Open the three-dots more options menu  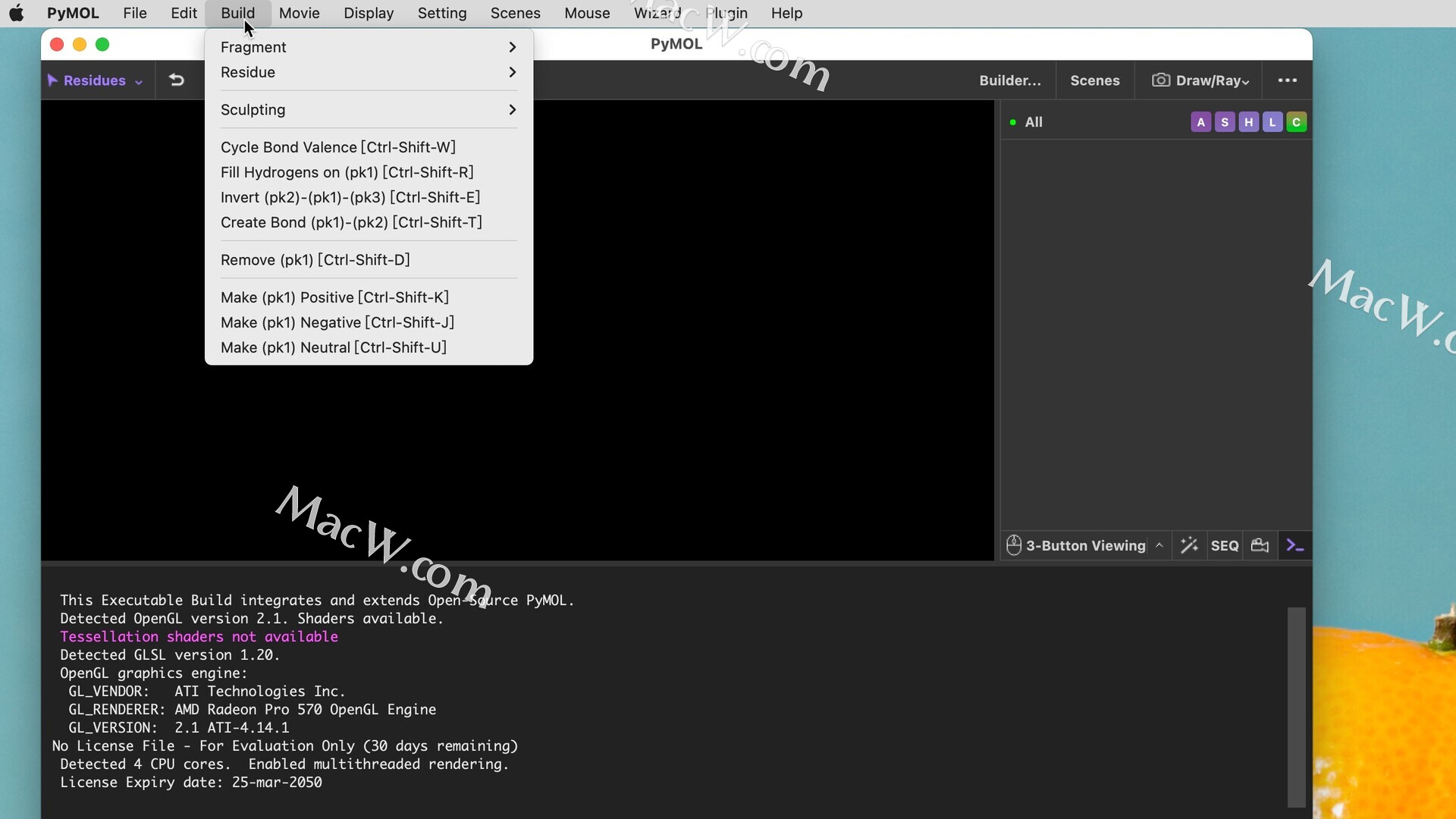1288,80
